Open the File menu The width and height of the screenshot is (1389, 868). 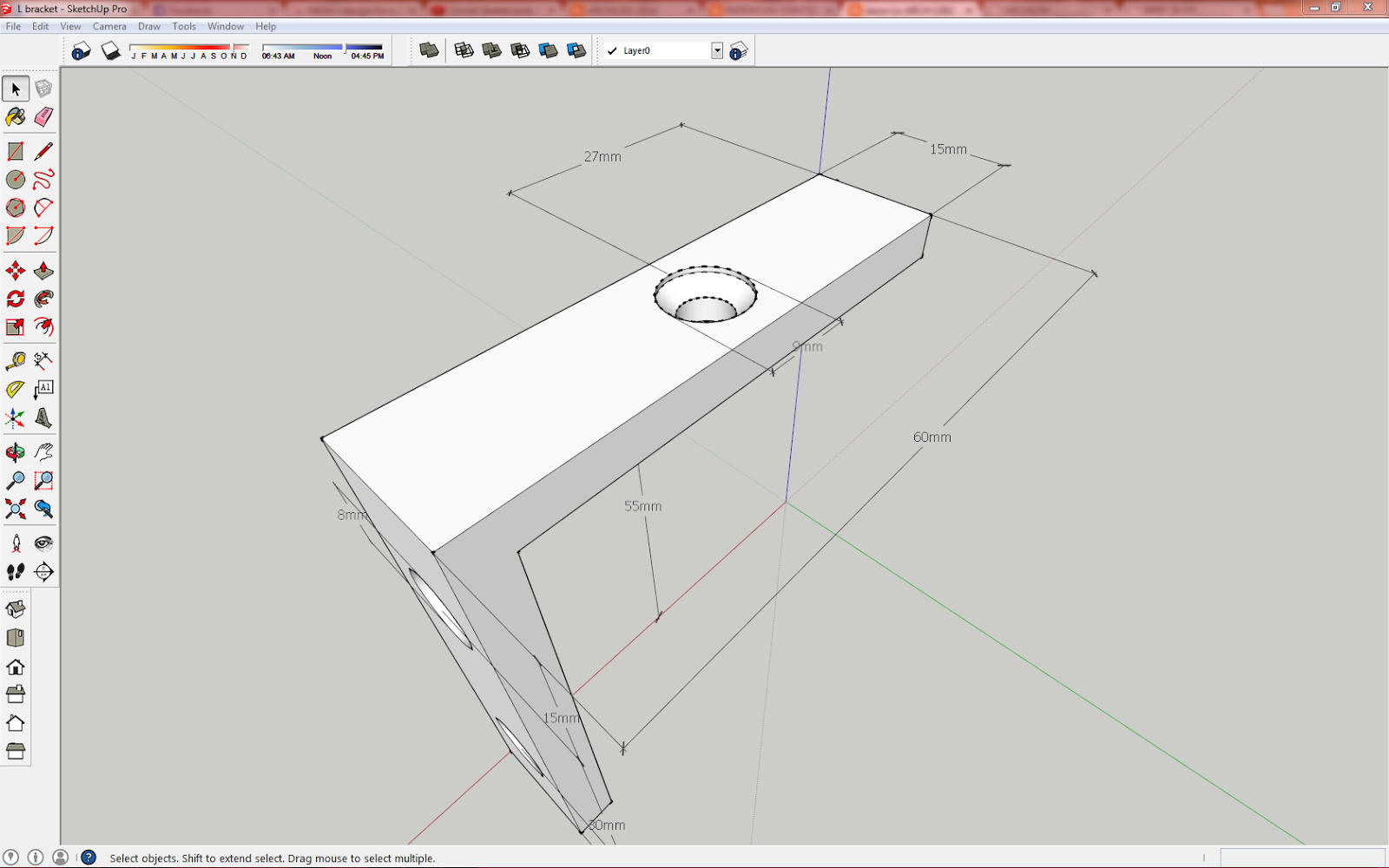[x=13, y=26]
